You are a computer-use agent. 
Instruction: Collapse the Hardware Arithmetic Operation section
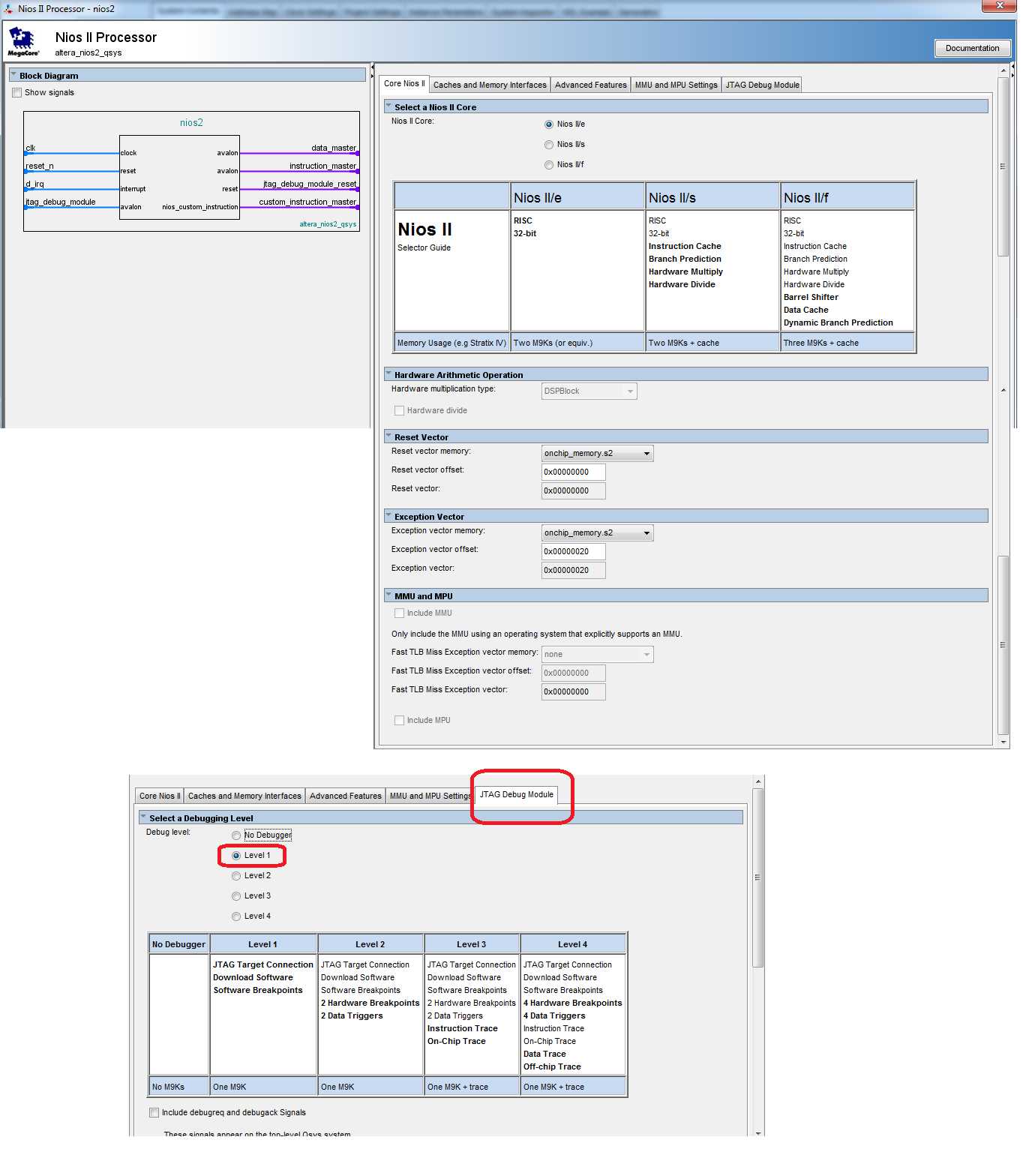[388, 374]
